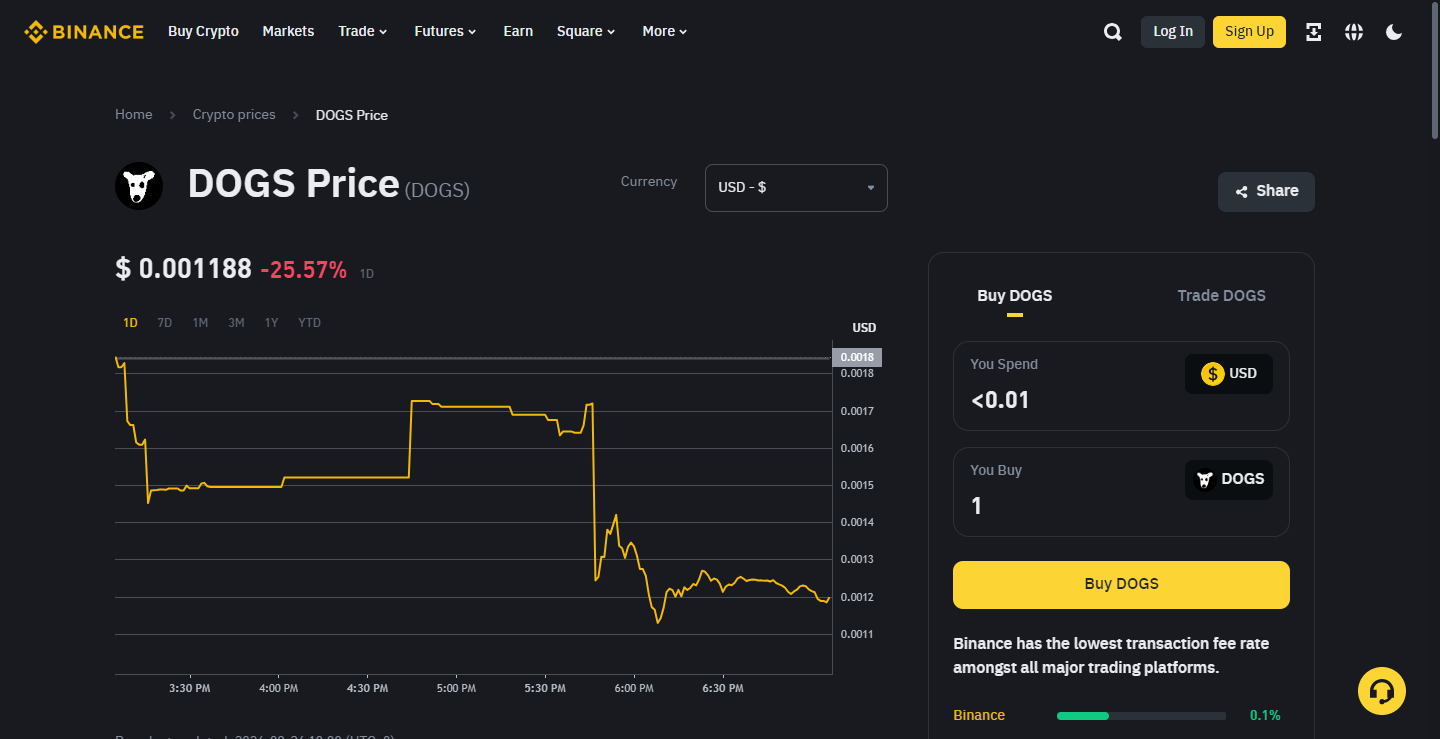Image resolution: width=1440 pixels, height=739 pixels.
Task: Select the YTD chart range
Action: 310,323
